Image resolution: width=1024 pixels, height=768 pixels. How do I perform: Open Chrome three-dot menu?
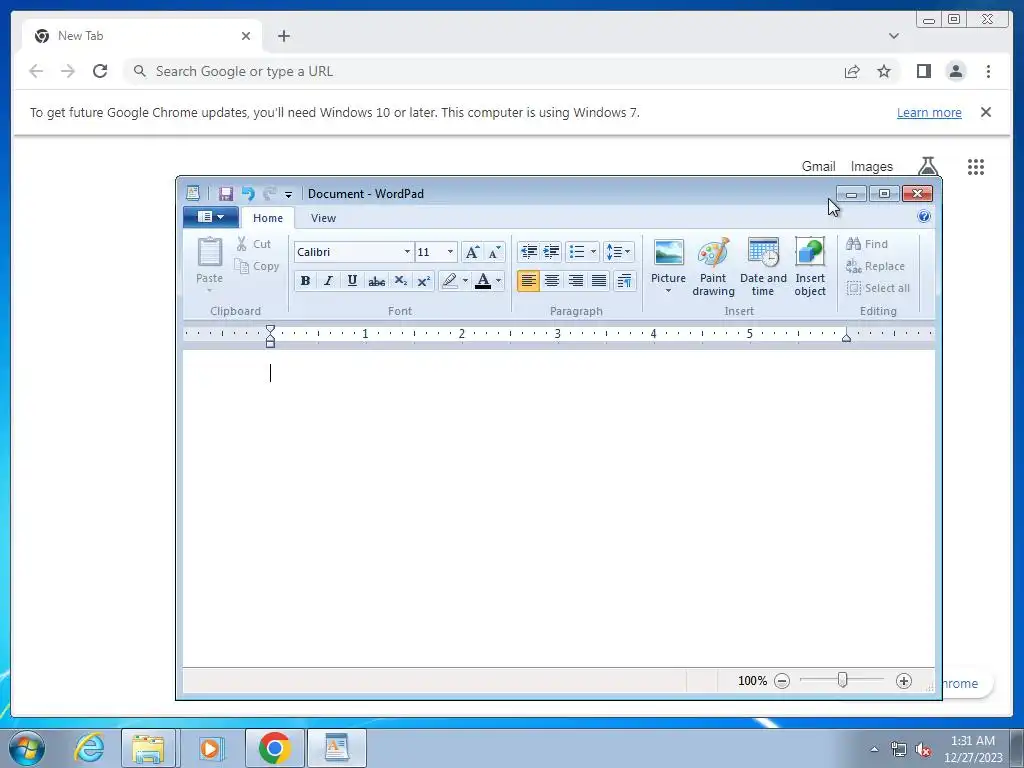point(988,71)
